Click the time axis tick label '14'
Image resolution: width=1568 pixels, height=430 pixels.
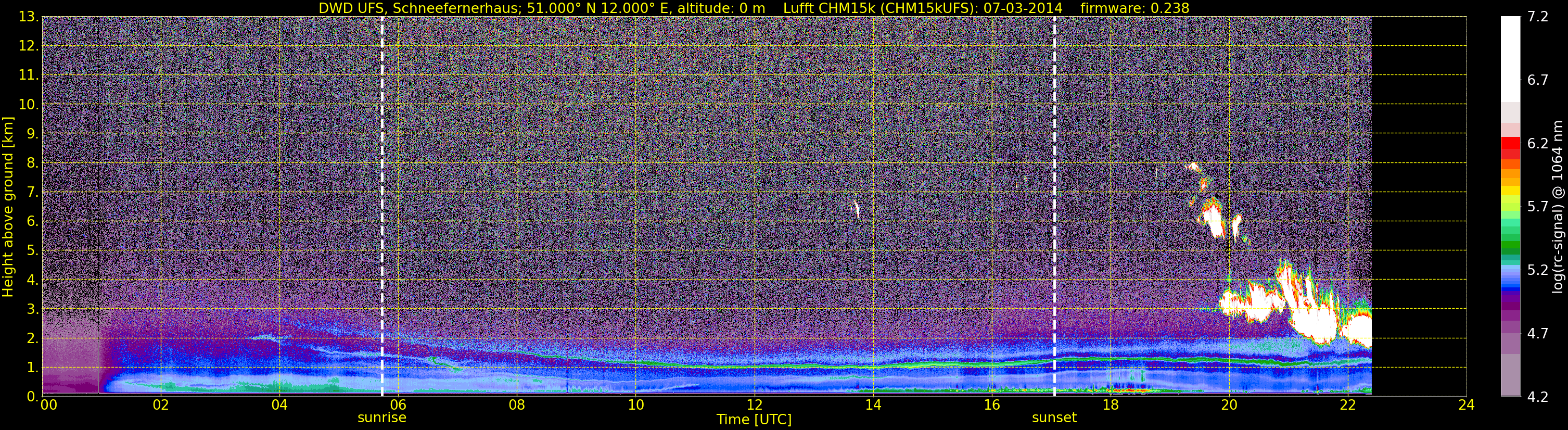tap(873, 404)
